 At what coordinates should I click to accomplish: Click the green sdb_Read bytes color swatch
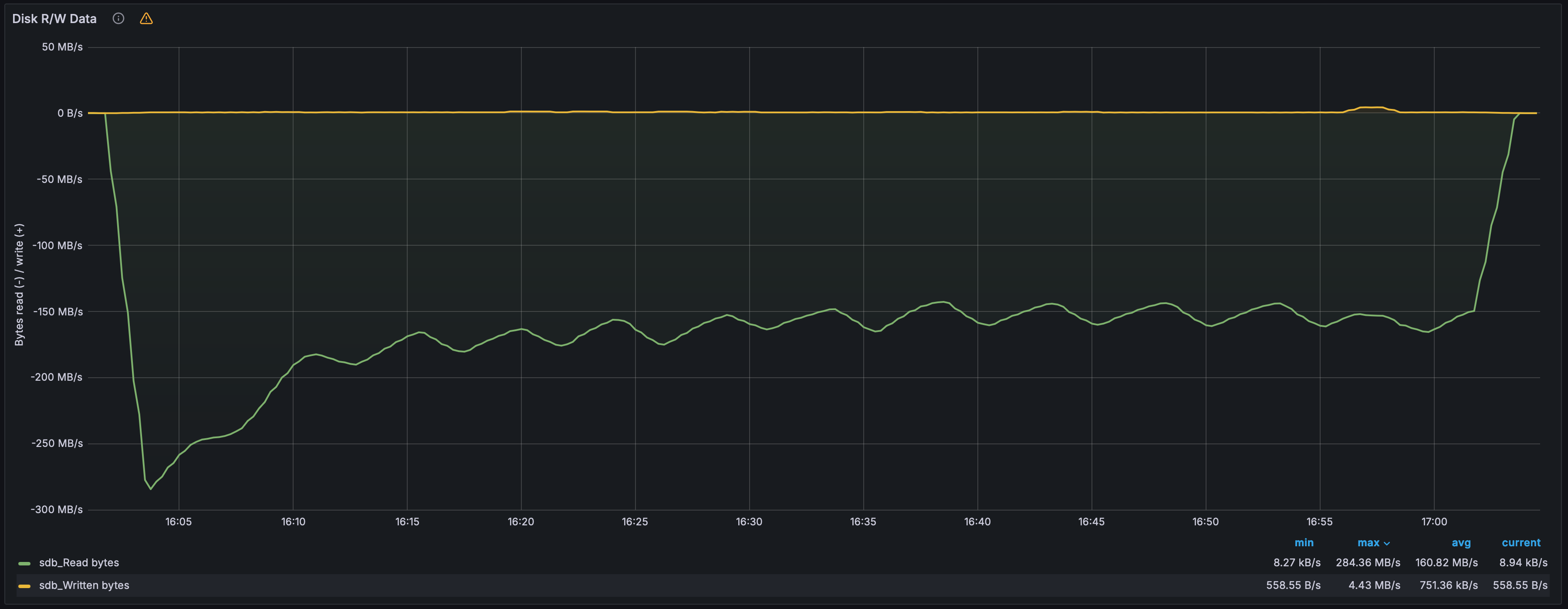(24, 563)
